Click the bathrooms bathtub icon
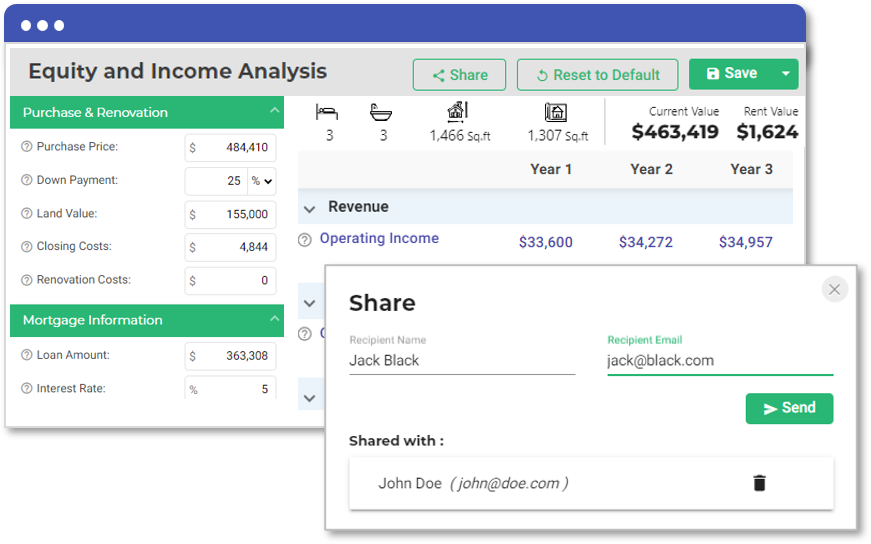Screen dimensions: 871x544 [x=381, y=112]
